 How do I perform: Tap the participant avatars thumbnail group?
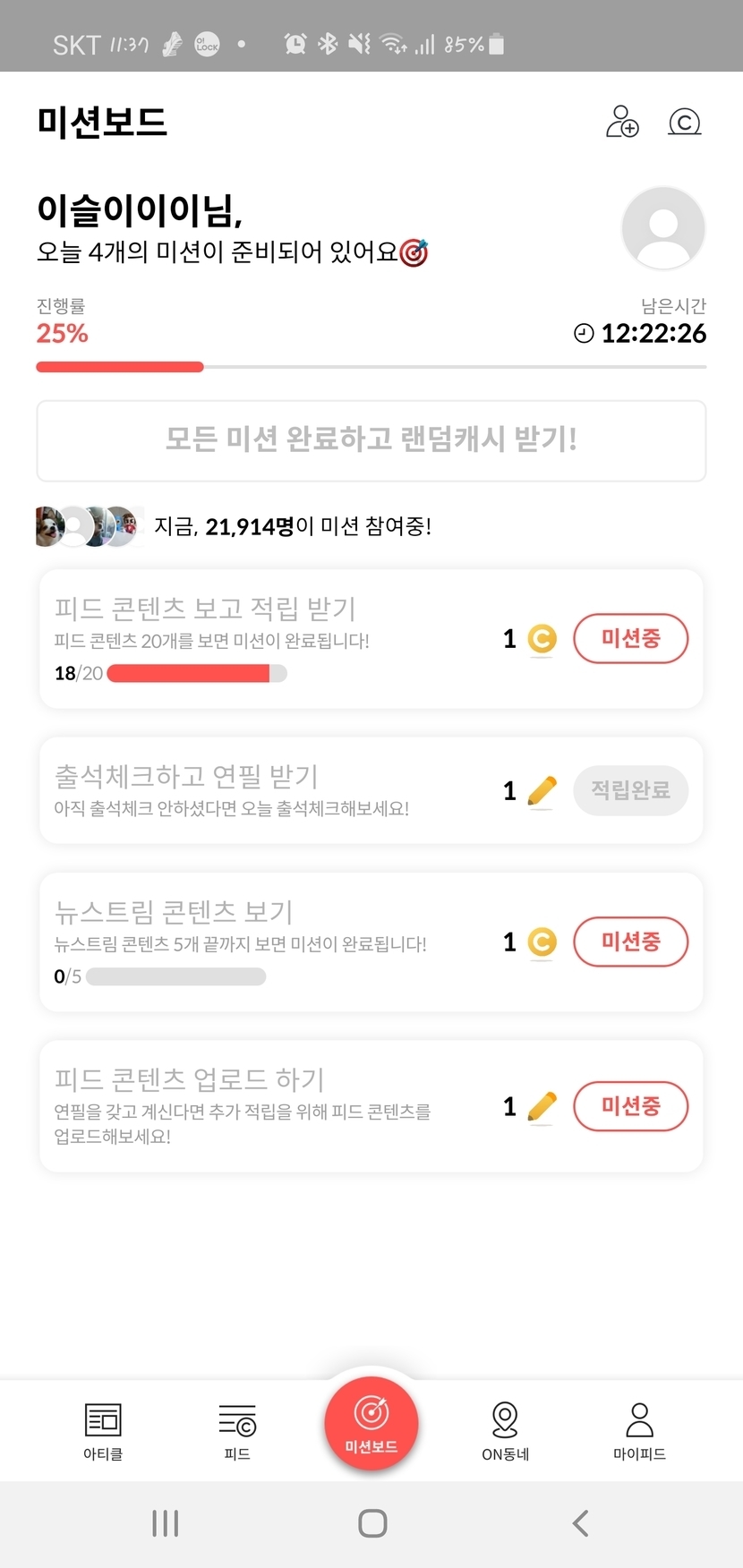[x=88, y=526]
